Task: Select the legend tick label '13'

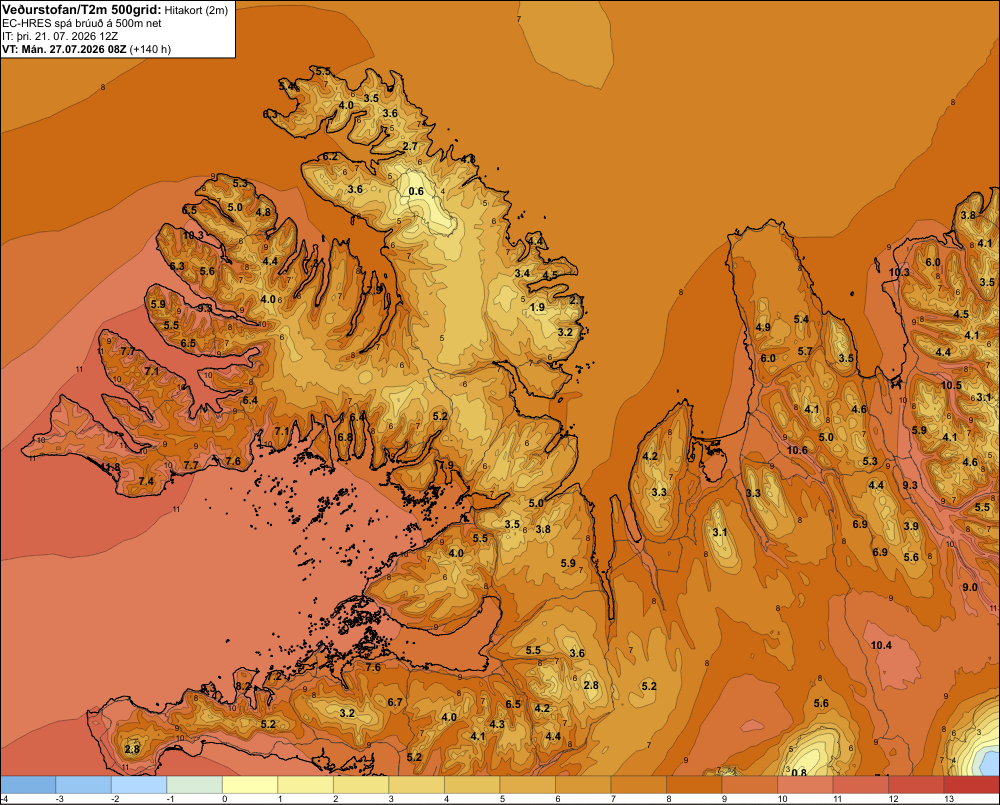Action: point(949,799)
